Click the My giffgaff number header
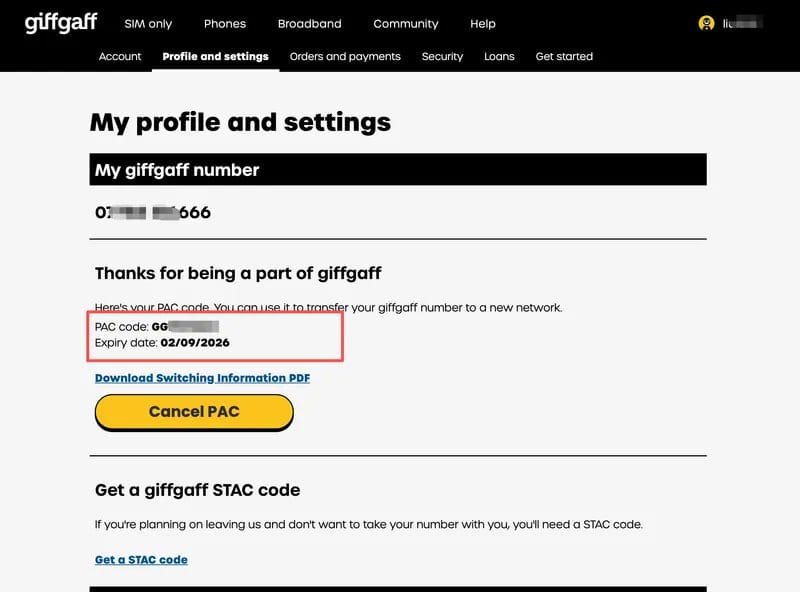 pos(398,169)
